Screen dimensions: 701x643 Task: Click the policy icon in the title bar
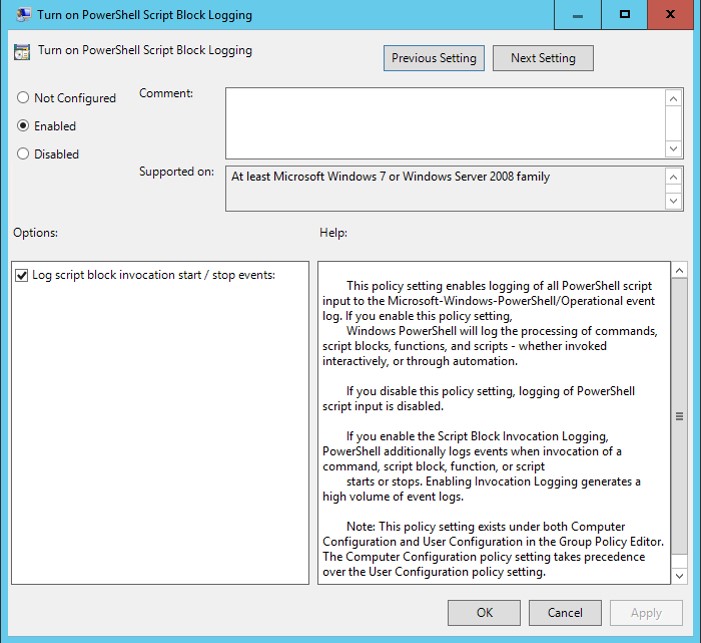[x=21, y=15]
